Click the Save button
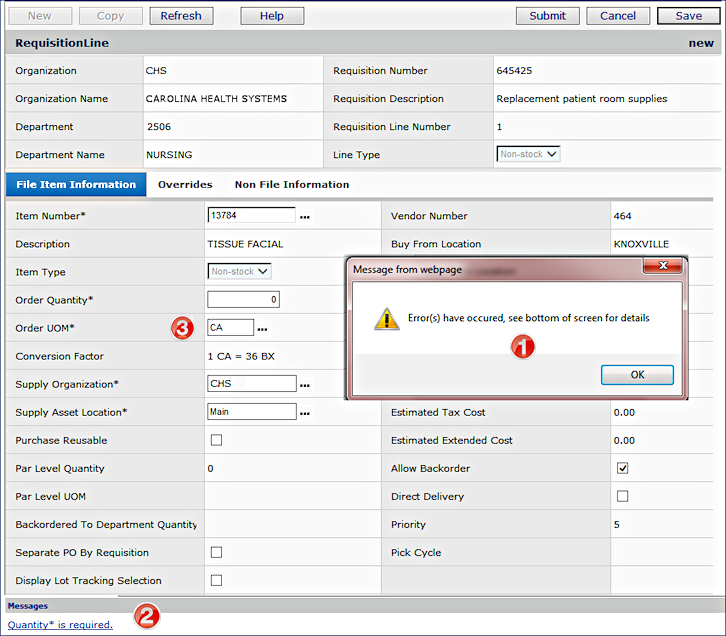This screenshot has height=636, width=726. click(688, 16)
